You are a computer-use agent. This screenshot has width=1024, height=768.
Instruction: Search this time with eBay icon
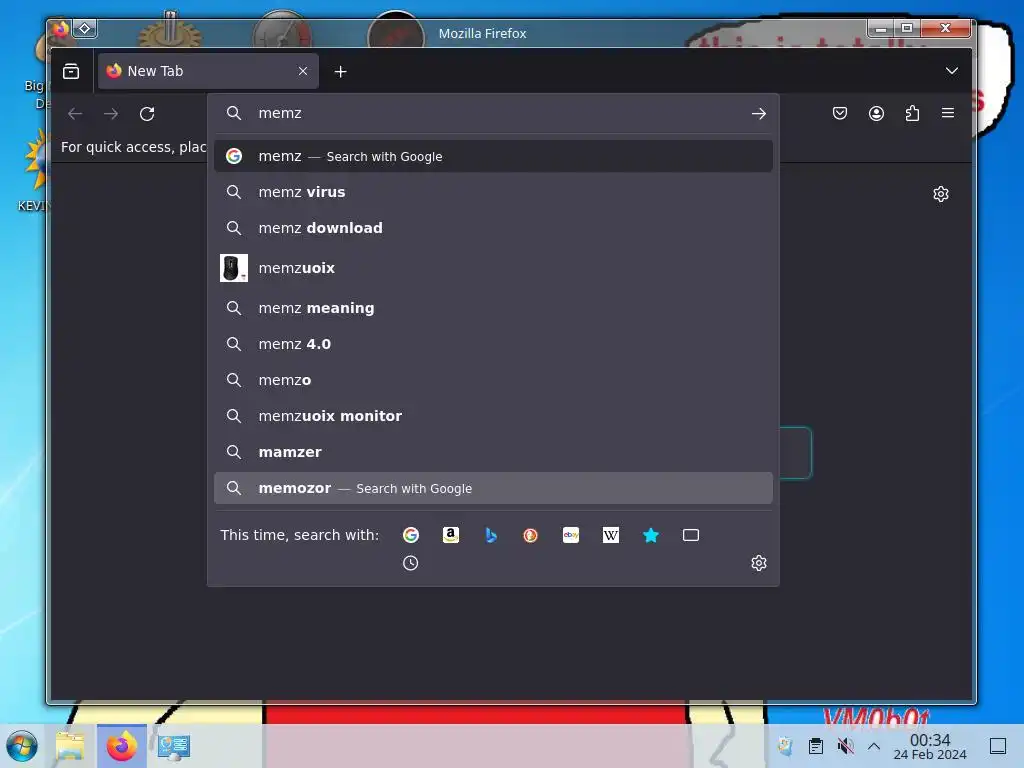(571, 536)
